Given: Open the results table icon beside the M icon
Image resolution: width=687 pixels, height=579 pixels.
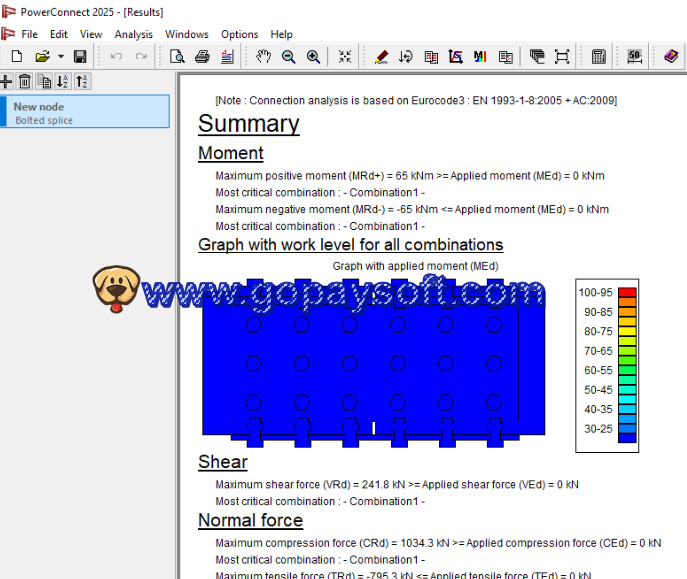Looking at the screenshot, I should click(506, 56).
